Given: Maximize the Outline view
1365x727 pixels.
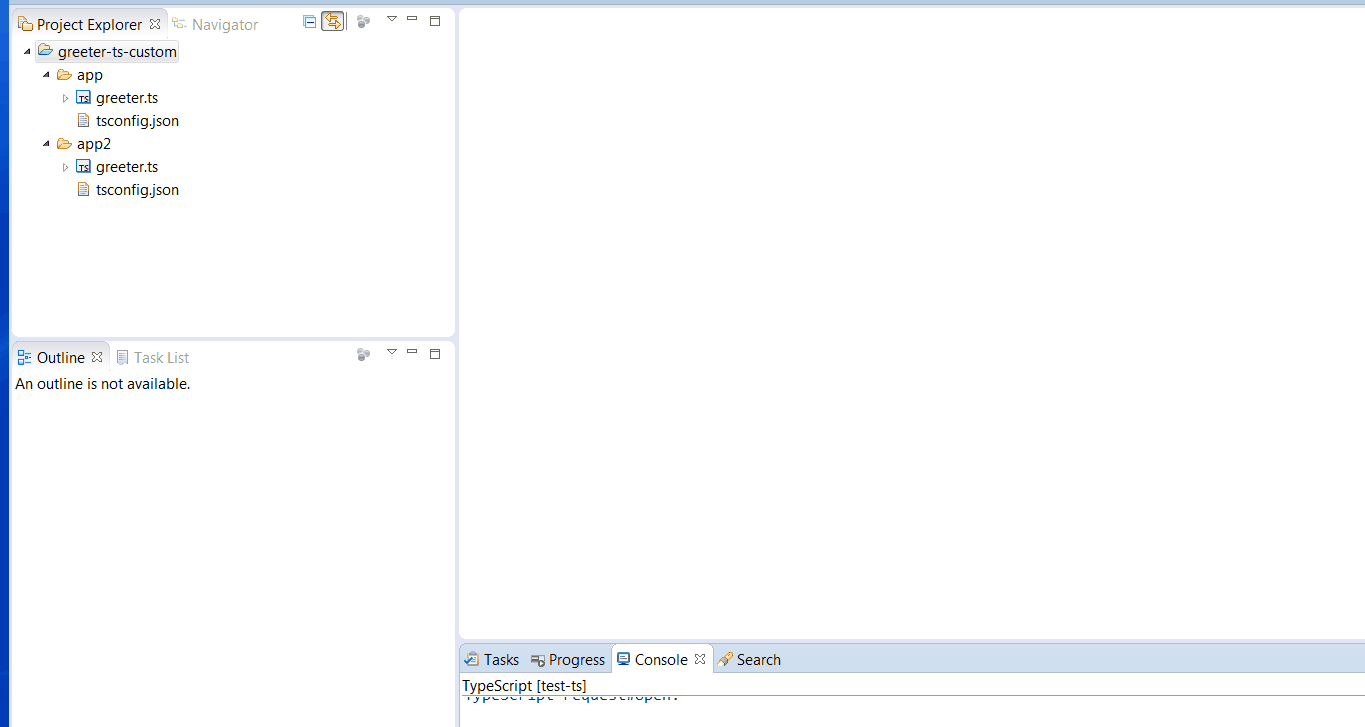Looking at the screenshot, I should tap(435, 352).
